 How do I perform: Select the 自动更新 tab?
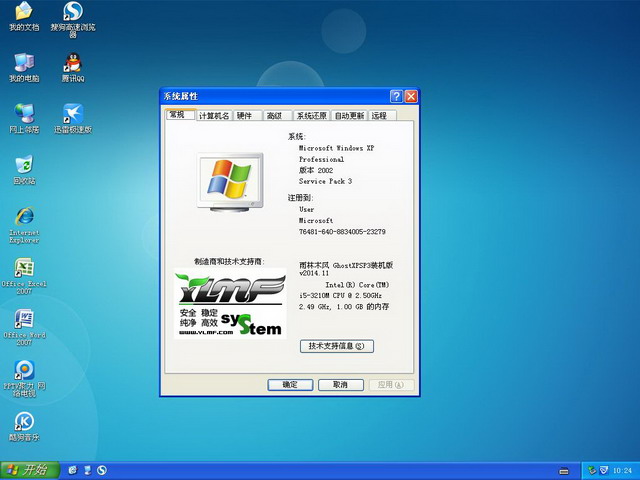349,116
